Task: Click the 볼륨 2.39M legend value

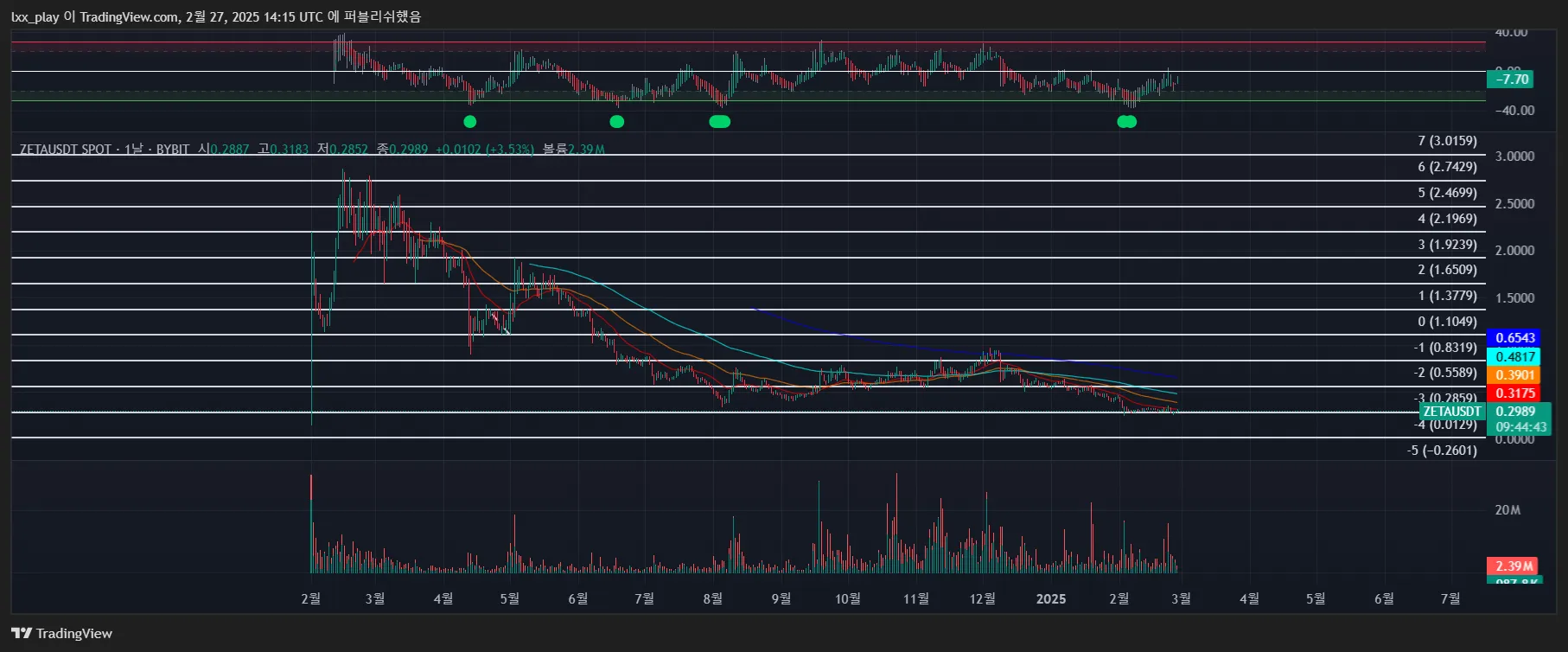Action: click(x=574, y=149)
